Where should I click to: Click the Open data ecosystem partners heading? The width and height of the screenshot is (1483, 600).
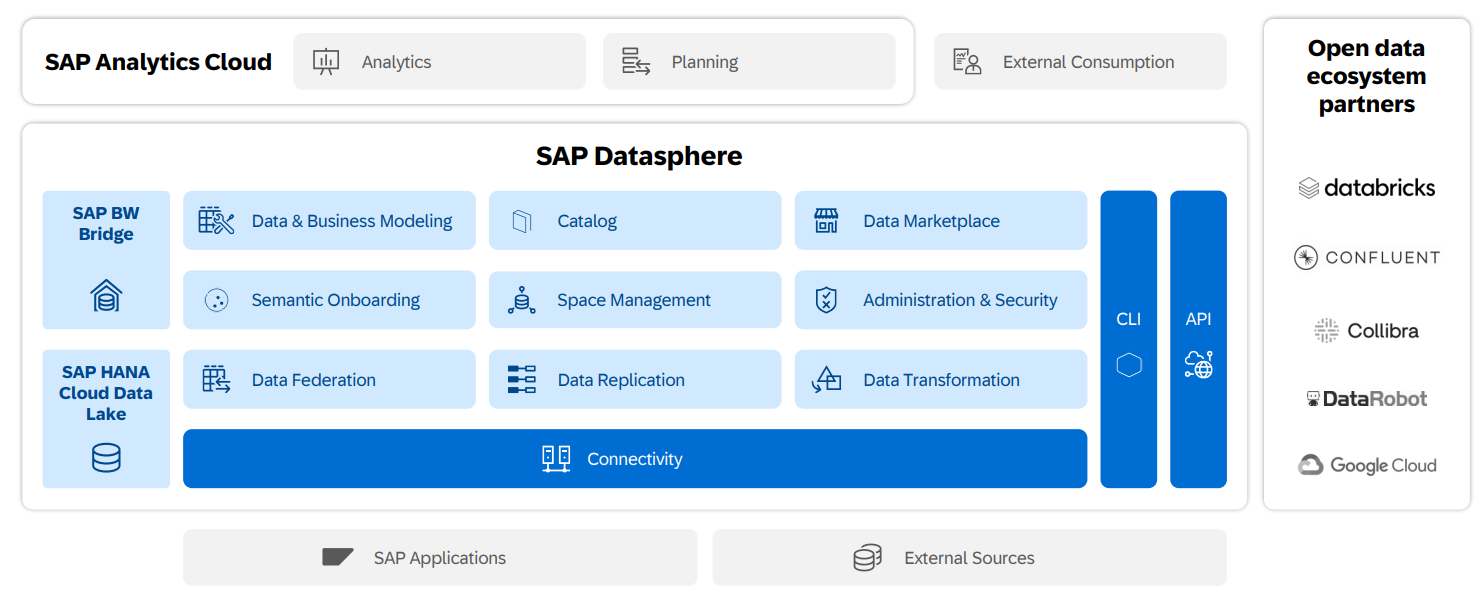[x=1366, y=76]
